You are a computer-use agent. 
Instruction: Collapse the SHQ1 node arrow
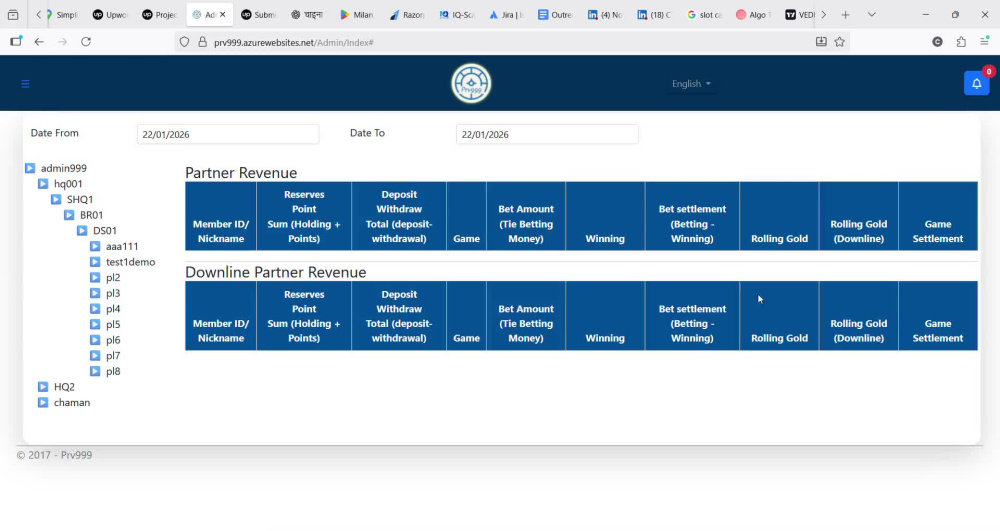tap(56, 200)
